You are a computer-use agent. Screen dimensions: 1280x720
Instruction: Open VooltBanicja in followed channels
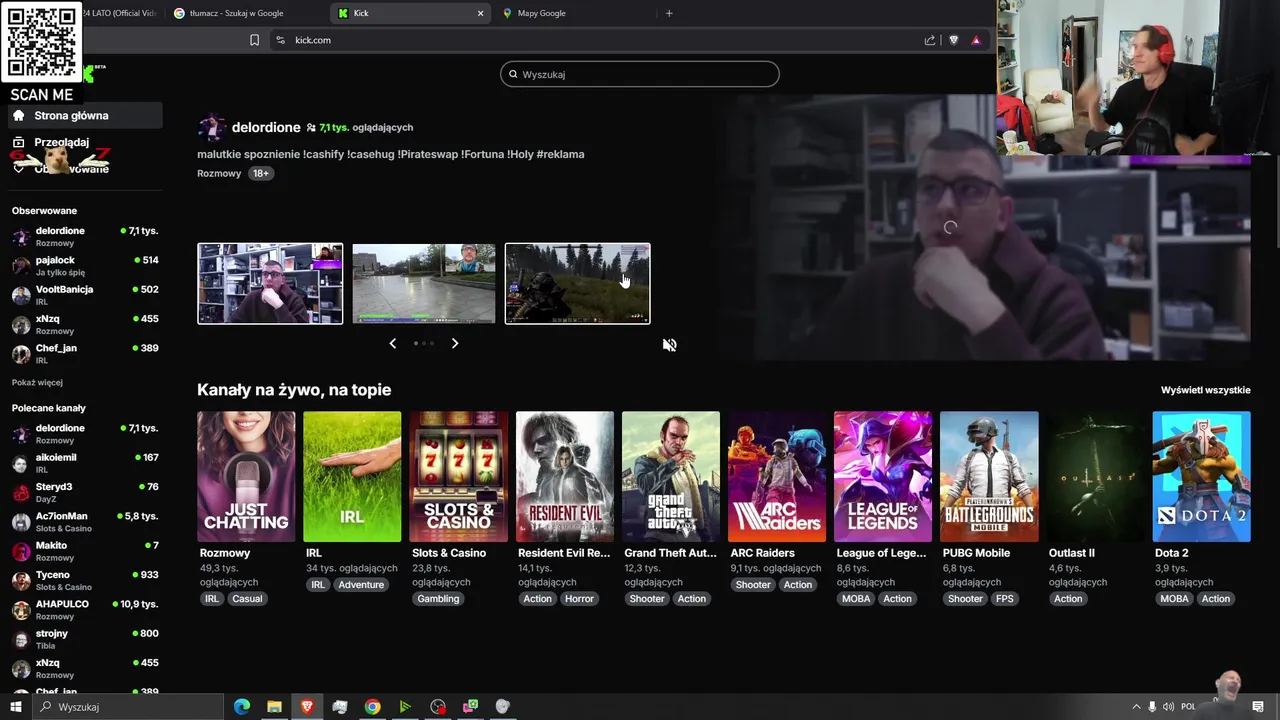(85, 295)
